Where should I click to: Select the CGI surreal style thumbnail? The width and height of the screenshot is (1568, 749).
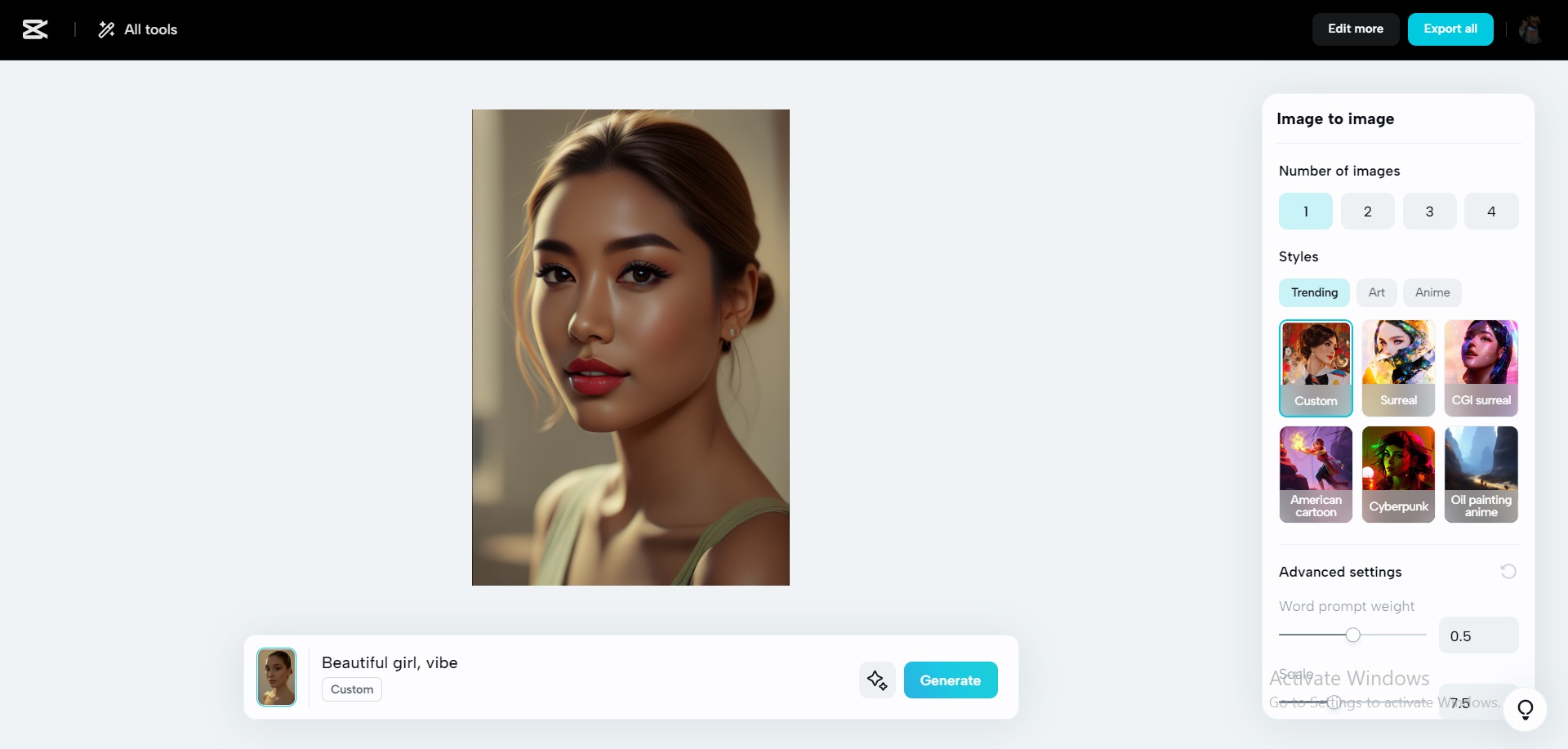click(x=1481, y=368)
